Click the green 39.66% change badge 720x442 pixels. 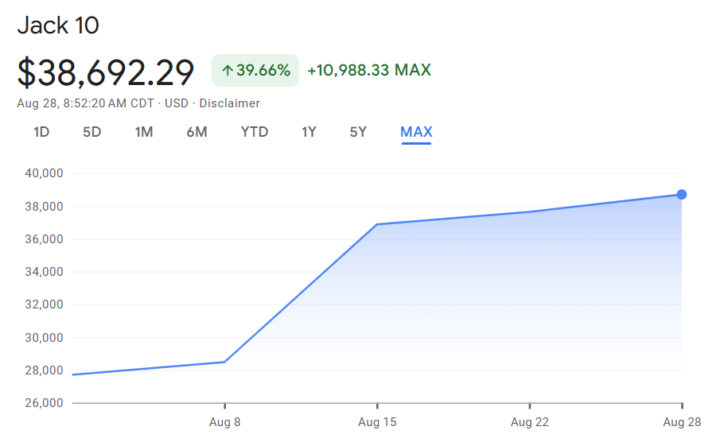[x=255, y=70]
